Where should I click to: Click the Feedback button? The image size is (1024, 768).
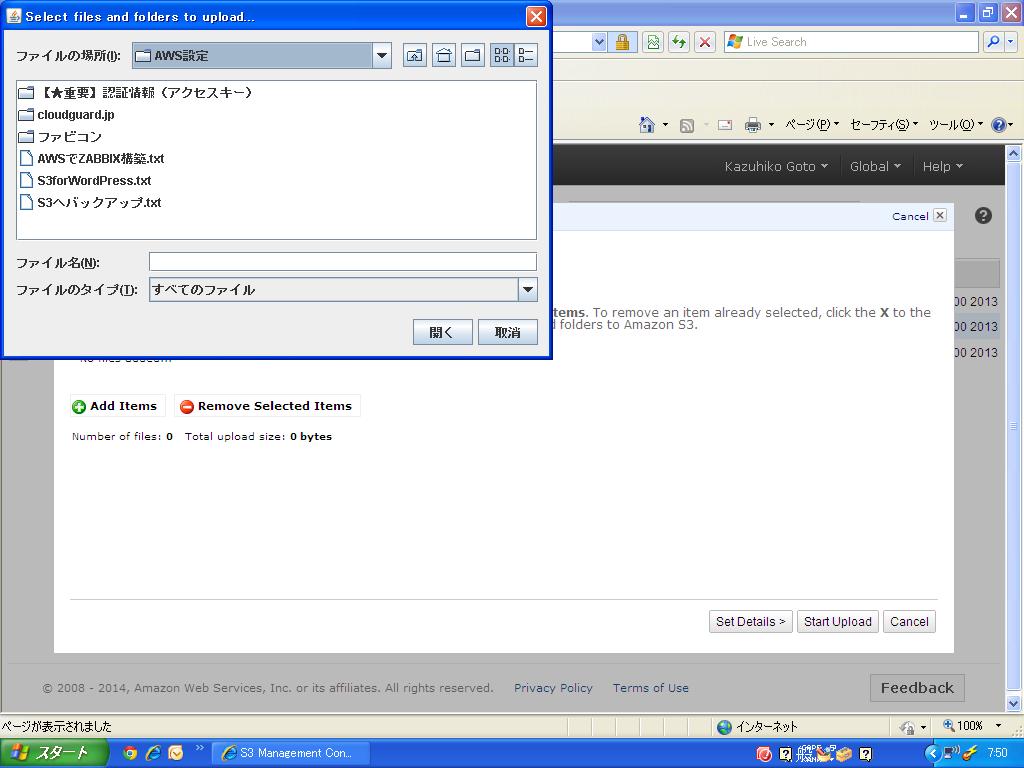point(917,688)
